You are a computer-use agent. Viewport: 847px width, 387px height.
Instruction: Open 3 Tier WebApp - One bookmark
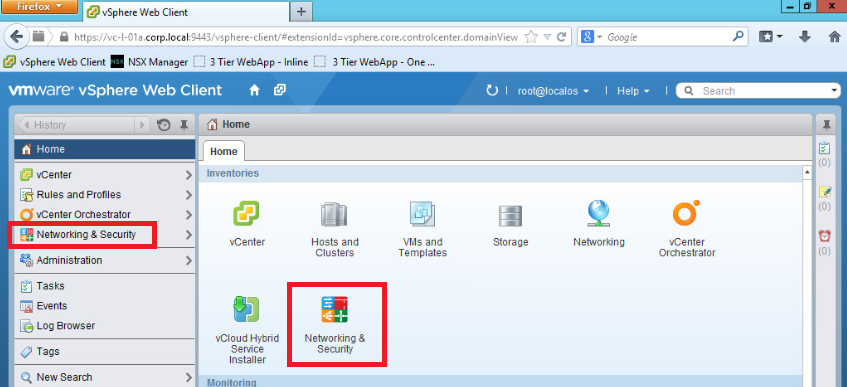[x=374, y=62]
